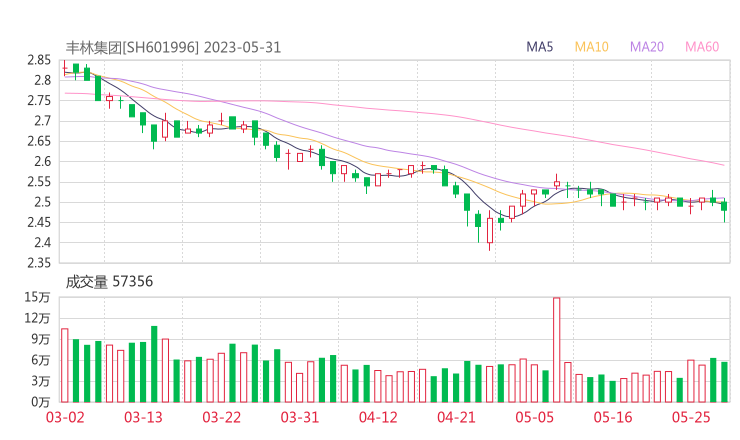Image resolution: width=740 pixels, height=440 pixels.
Task: Click the tallest green volume bar near 03-13
Action: pos(154,364)
